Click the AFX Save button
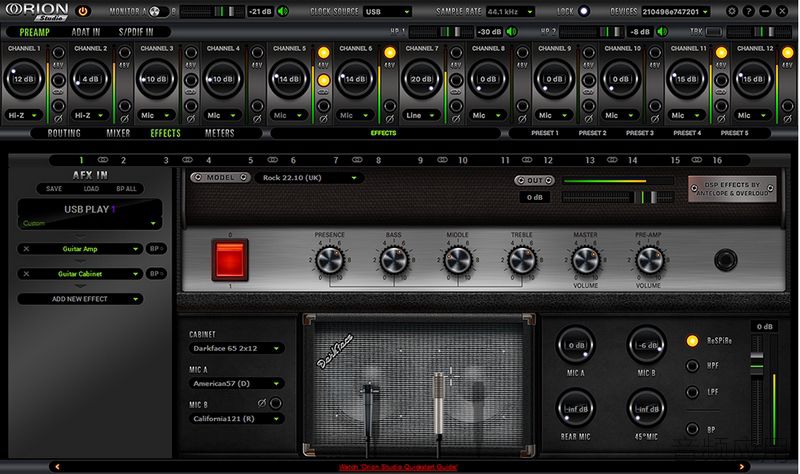This screenshot has width=800, height=474. click(x=54, y=189)
